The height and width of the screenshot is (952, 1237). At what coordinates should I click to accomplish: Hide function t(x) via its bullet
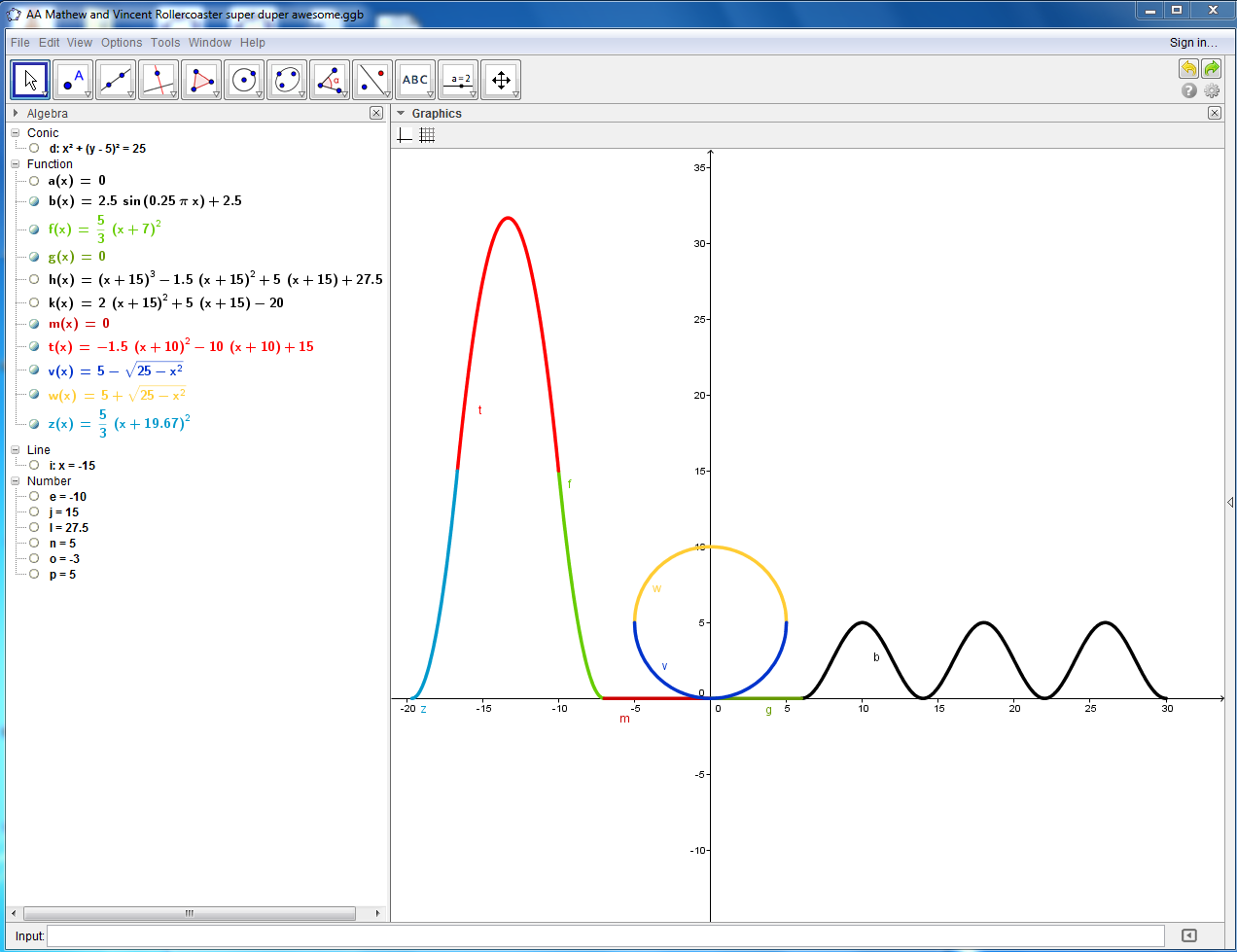[x=34, y=346]
